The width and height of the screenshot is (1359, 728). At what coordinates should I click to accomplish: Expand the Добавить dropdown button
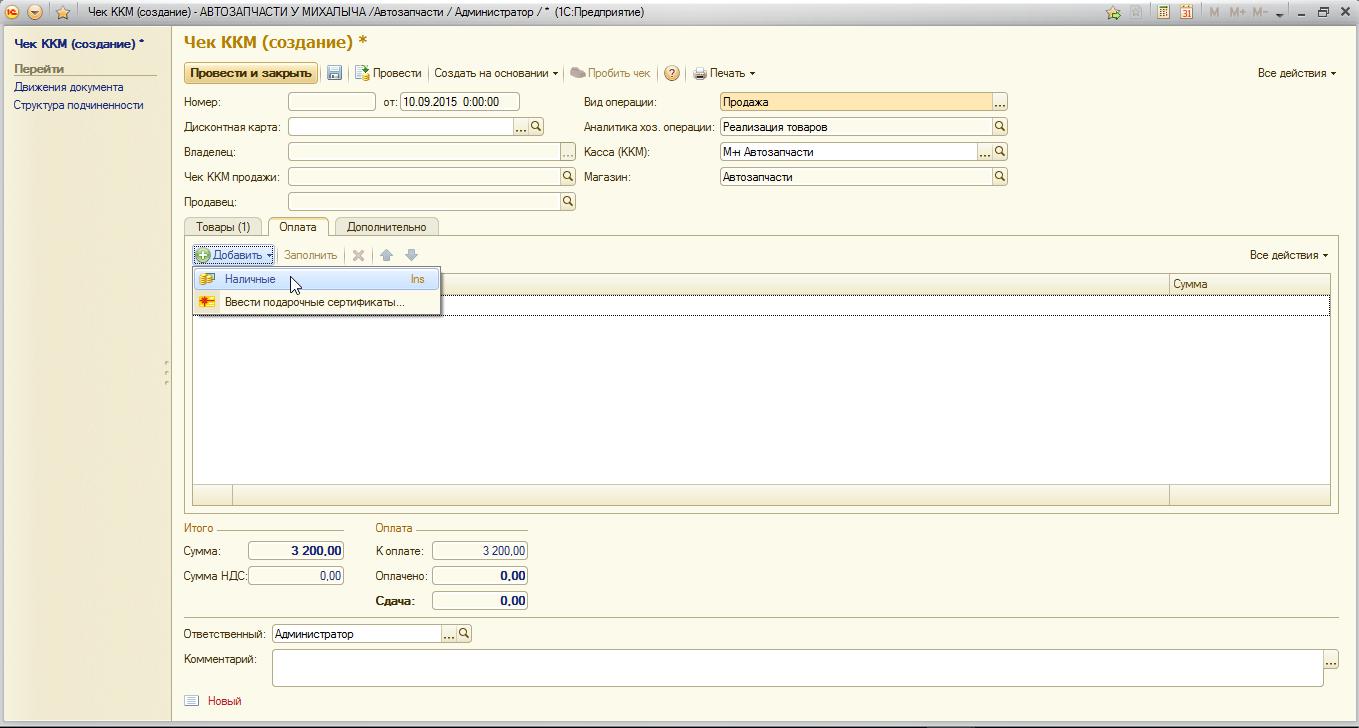(x=234, y=255)
